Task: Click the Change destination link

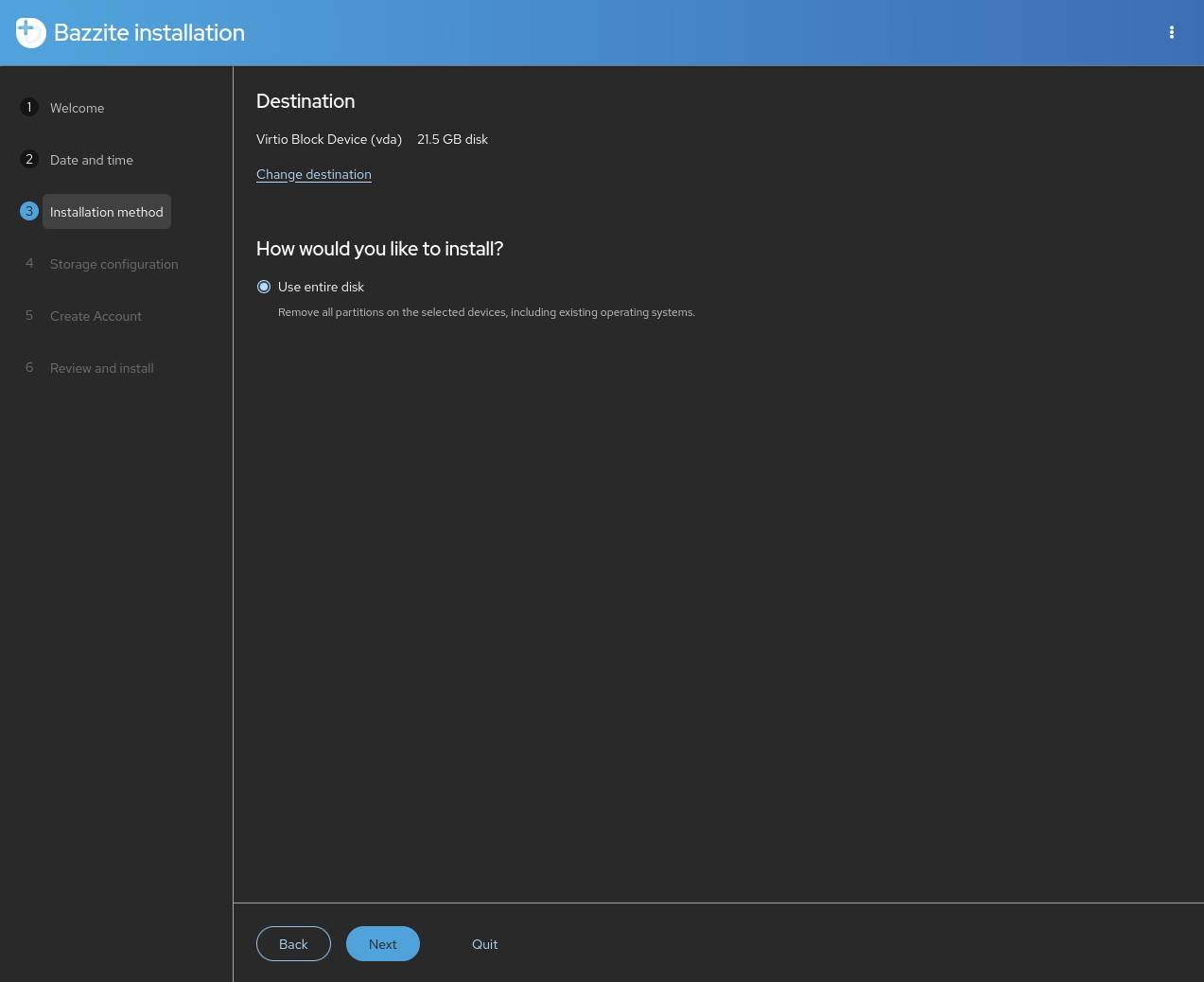Action: tap(314, 174)
